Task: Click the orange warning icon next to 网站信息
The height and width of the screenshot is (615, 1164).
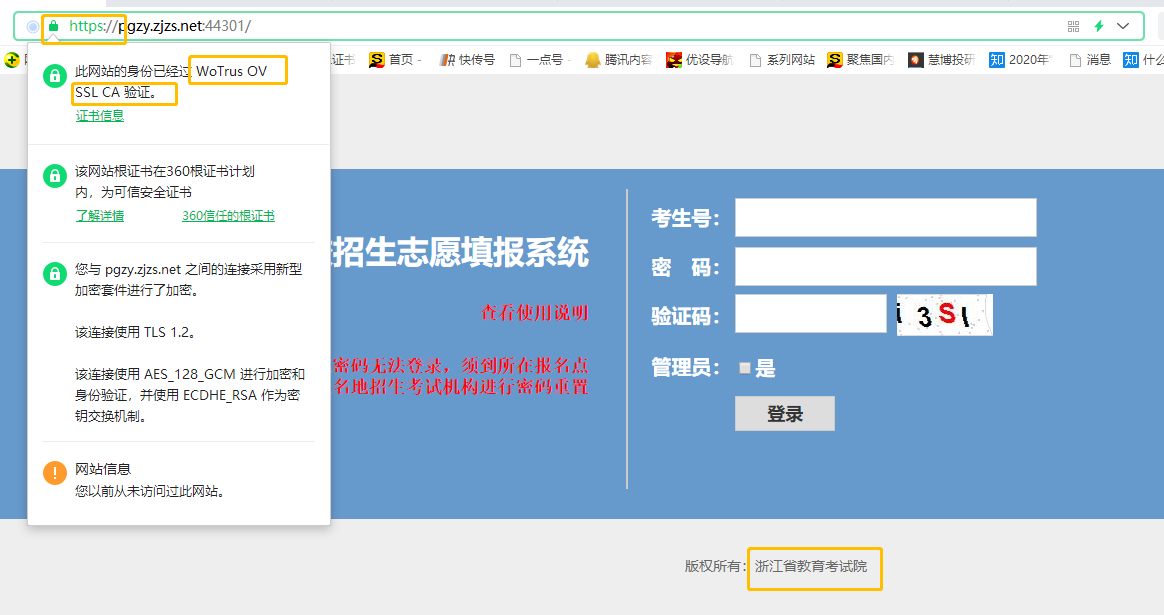Action: (54, 473)
